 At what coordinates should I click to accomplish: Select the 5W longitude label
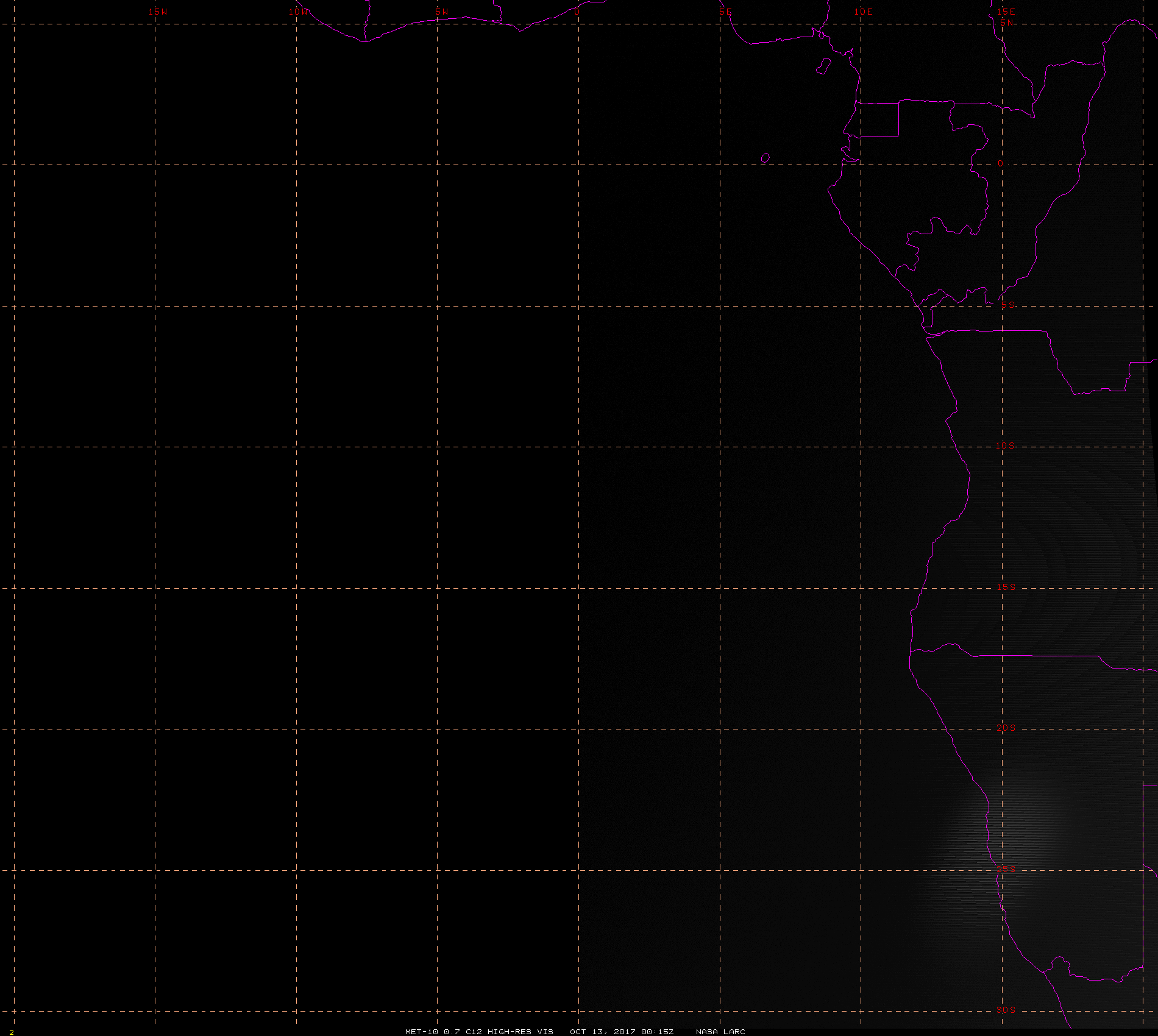point(442,12)
